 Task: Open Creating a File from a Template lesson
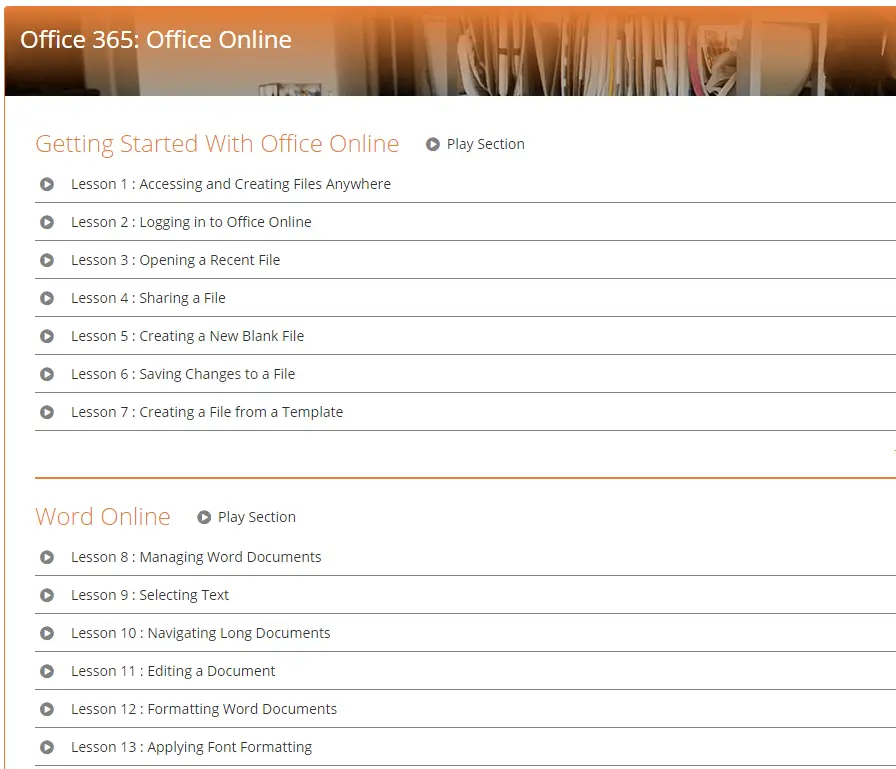(x=207, y=412)
